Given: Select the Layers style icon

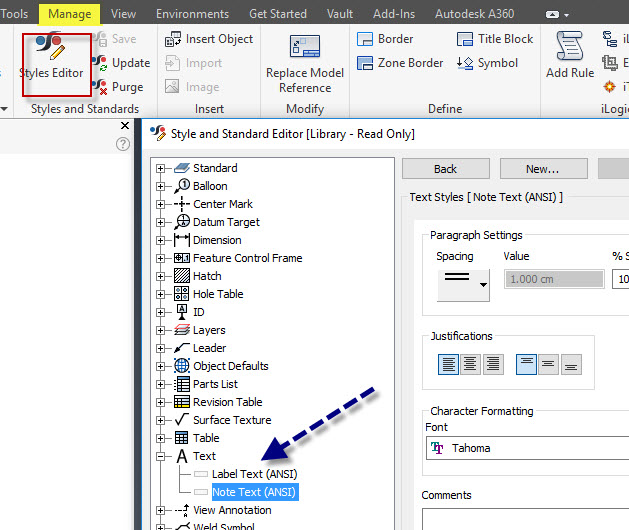Looking at the screenshot, I should coord(182,330).
